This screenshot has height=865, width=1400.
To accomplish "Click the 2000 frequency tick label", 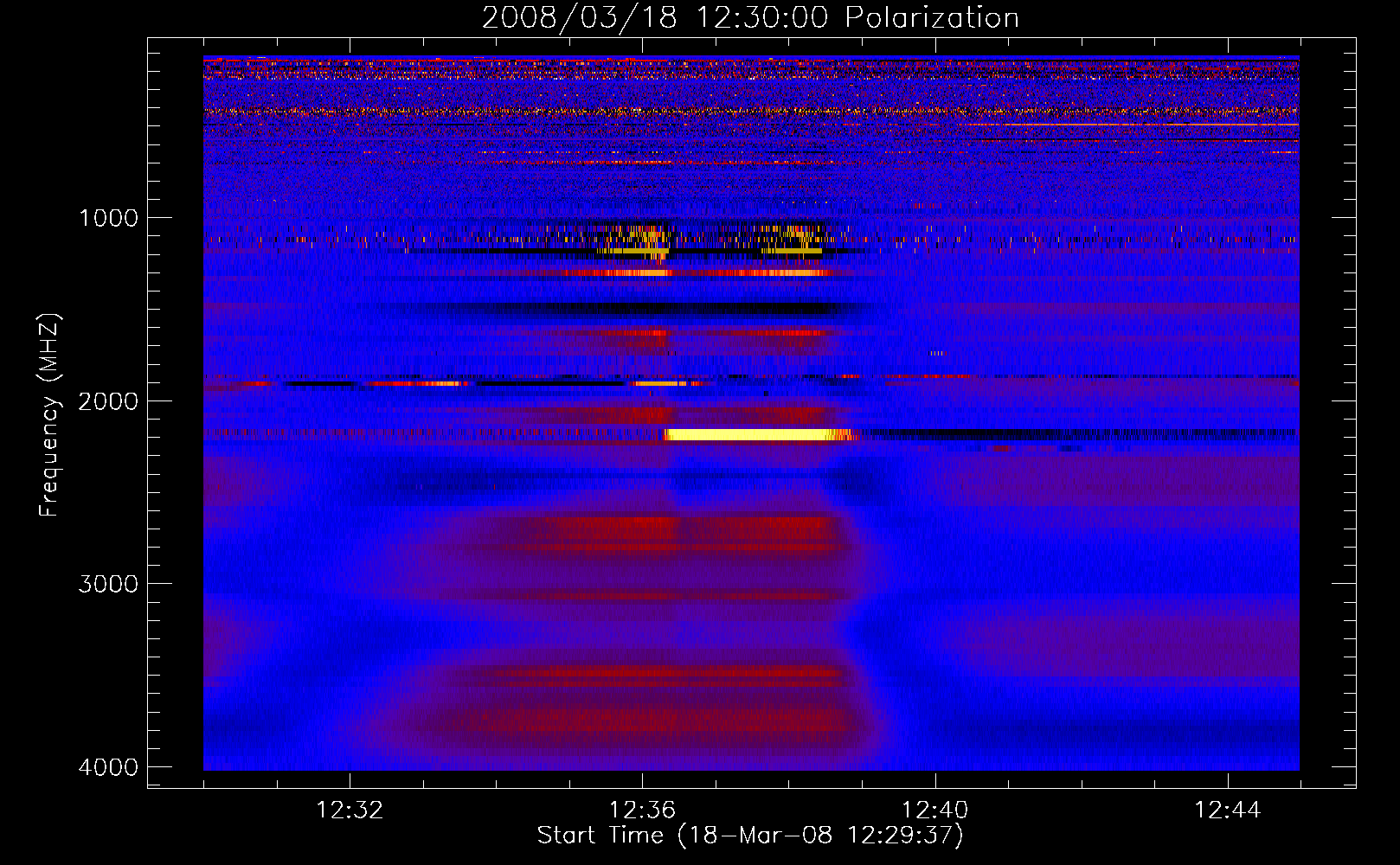I will (108, 401).
